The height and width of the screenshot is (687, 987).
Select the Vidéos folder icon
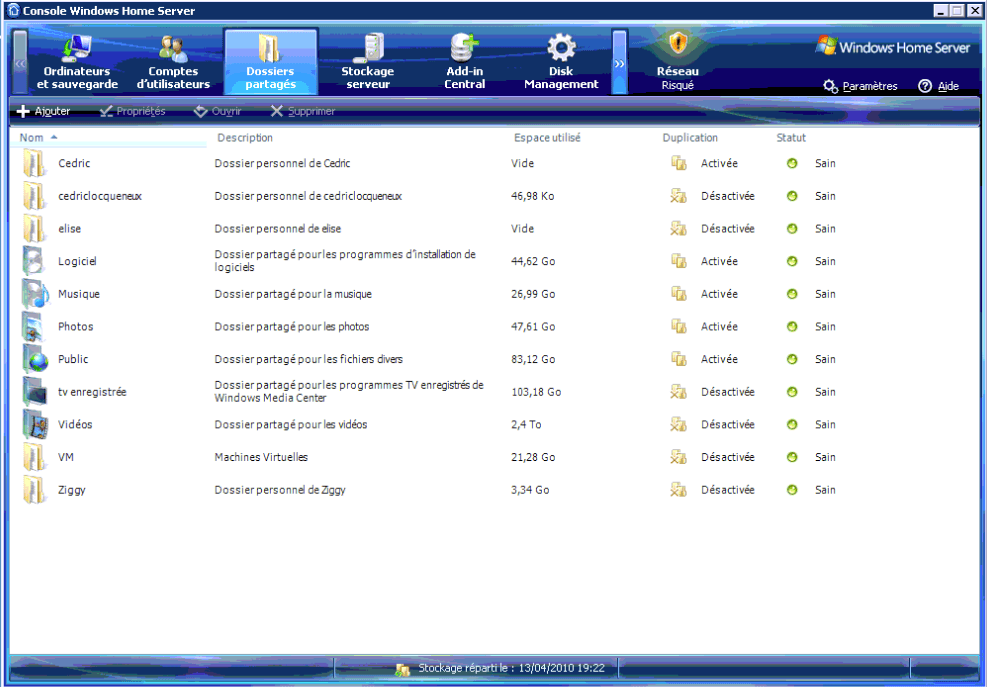(34, 424)
